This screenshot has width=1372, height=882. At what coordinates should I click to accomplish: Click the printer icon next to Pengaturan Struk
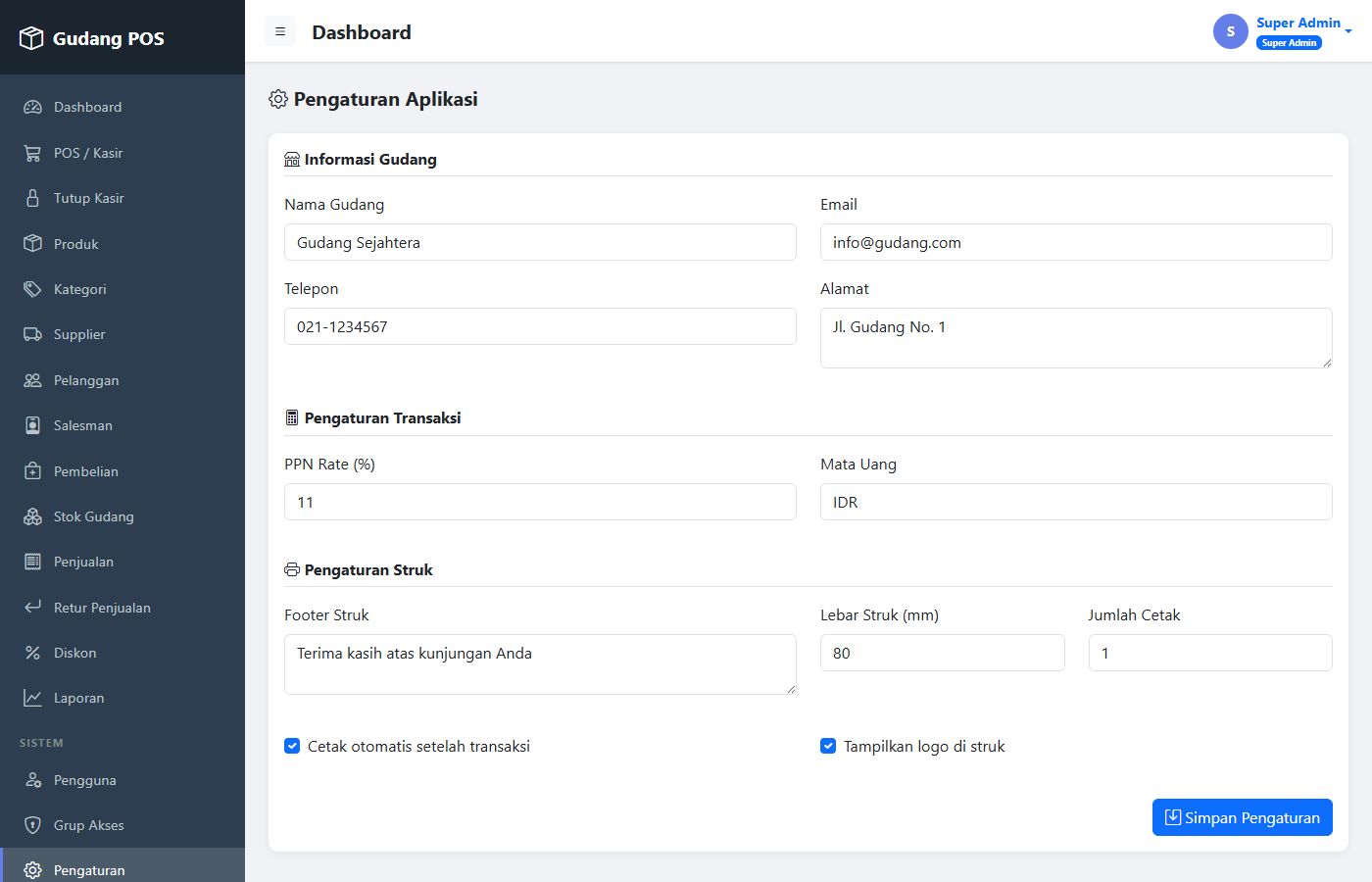[x=292, y=569]
